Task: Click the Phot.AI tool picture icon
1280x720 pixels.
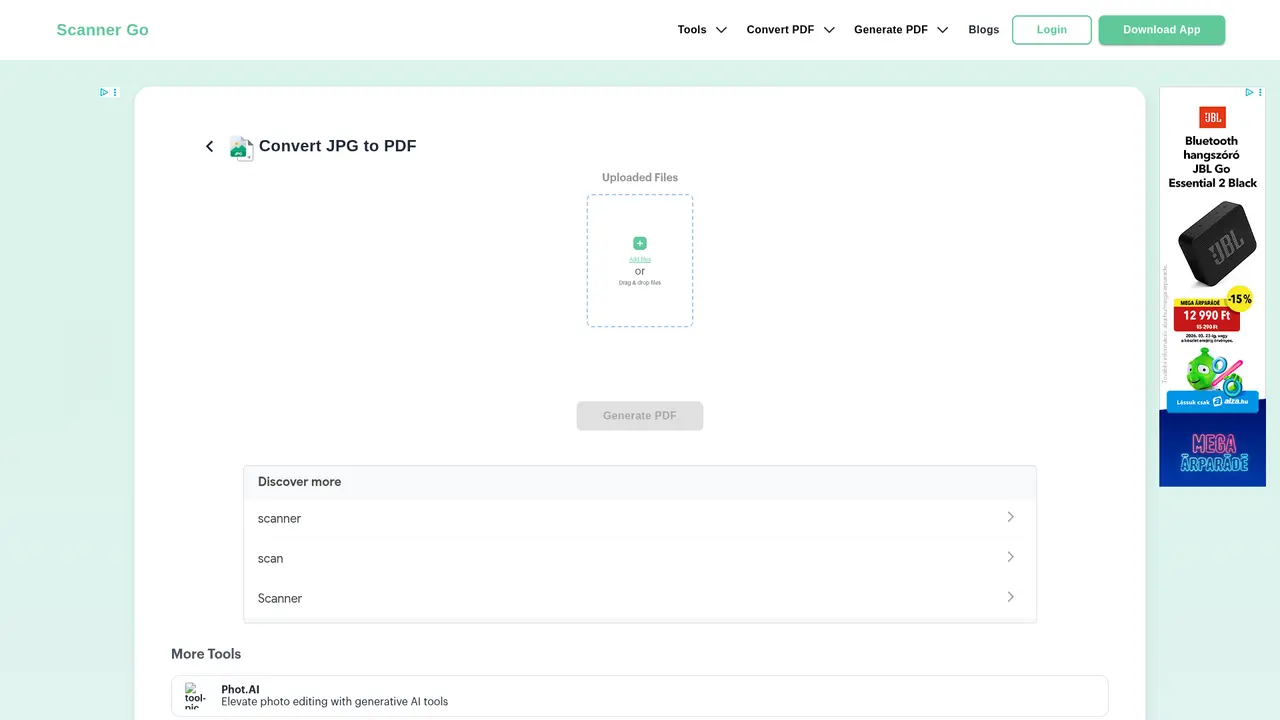Action: coord(196,696)
